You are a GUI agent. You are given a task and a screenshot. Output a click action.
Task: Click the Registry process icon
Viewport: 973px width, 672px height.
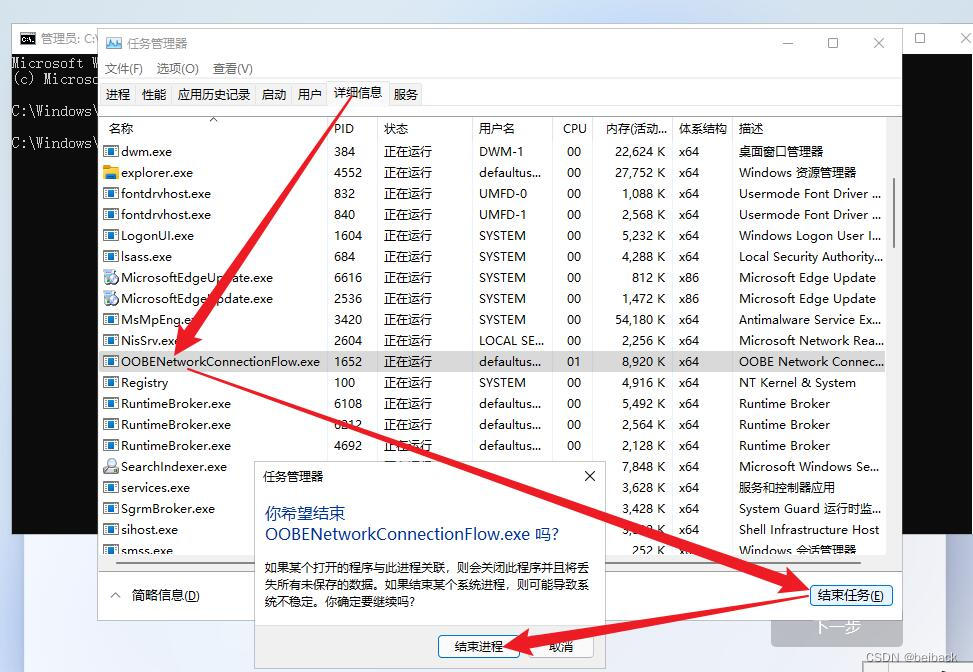pyautogui.click(x=110, y=382)
